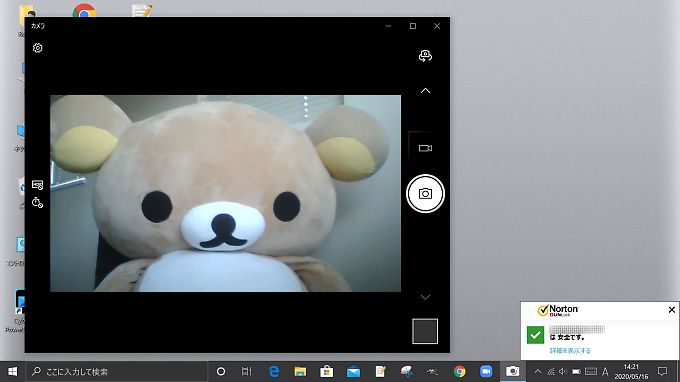Toggle HDR photo mode icon
The width and height of the screenshot is (680, 382).
pyautogui.click(x=37, y=185)
